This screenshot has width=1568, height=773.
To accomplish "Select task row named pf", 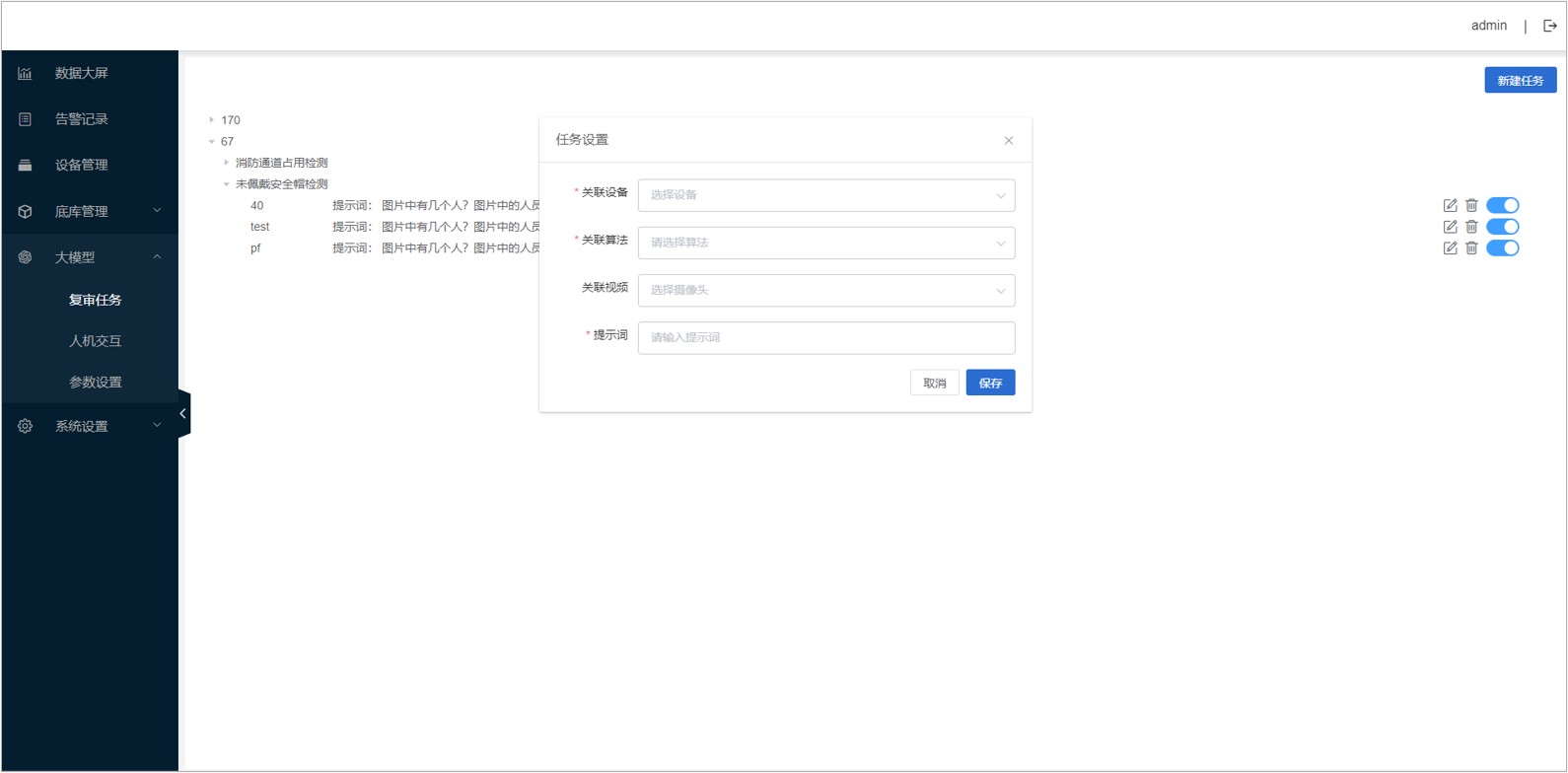I will click(x=255, y=248).
